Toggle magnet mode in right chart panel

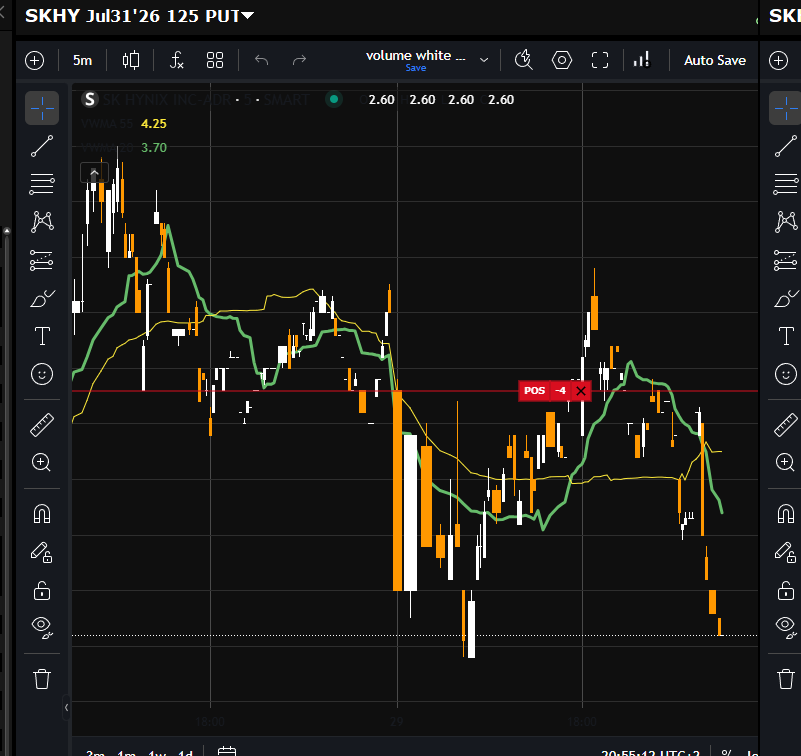786,514
